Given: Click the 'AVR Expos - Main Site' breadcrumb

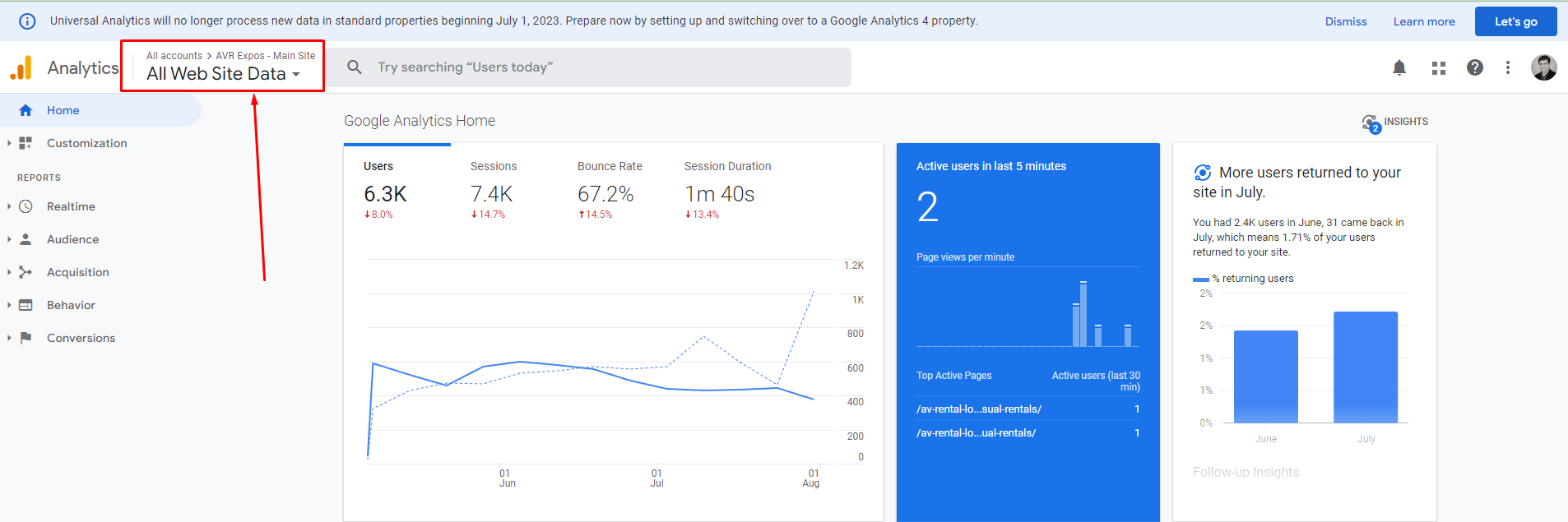Looking at the screenshot, I should [266, 56].
